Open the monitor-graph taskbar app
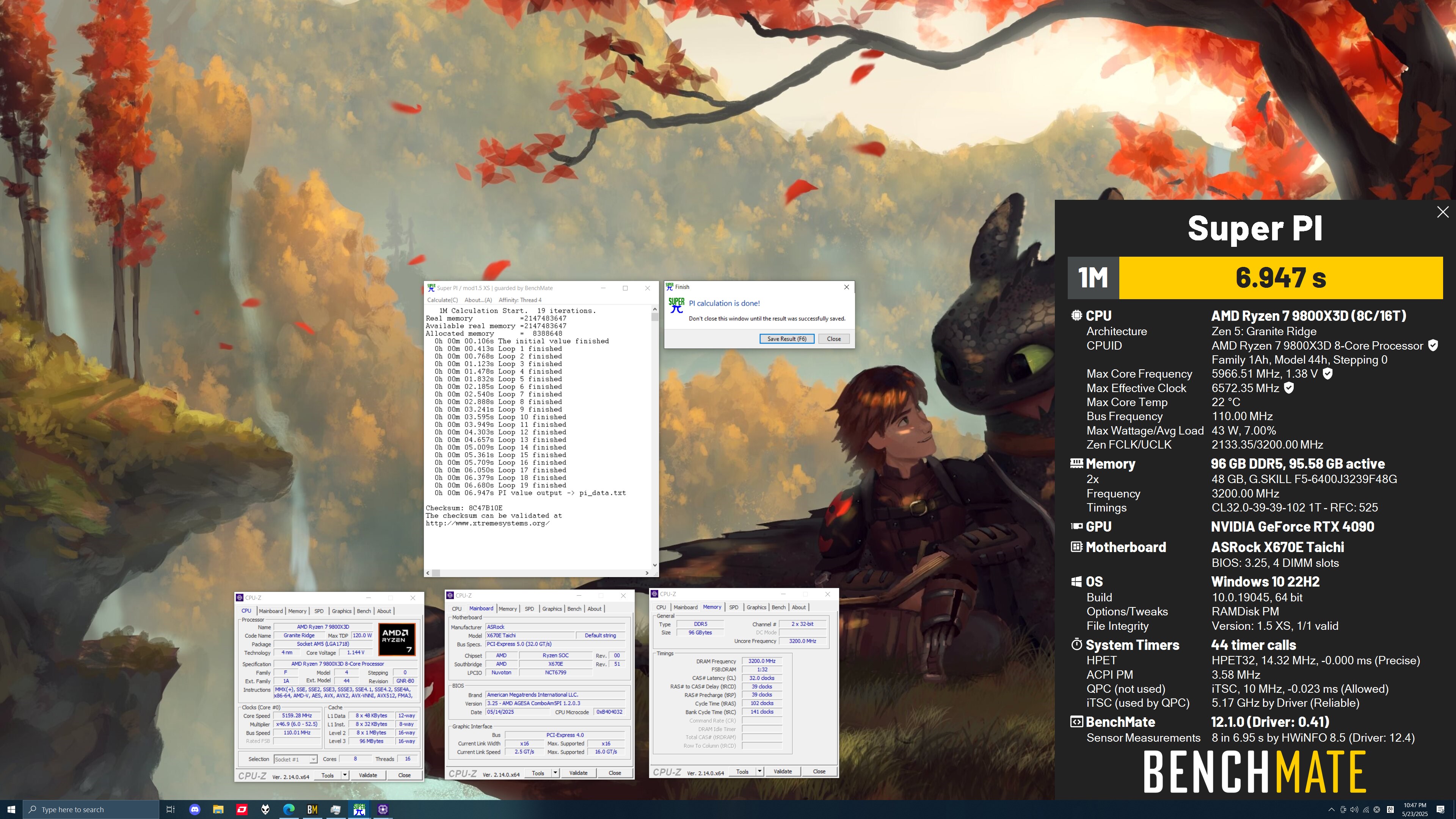The width and height of the screenshot is (1456, 819). (336, 810)
